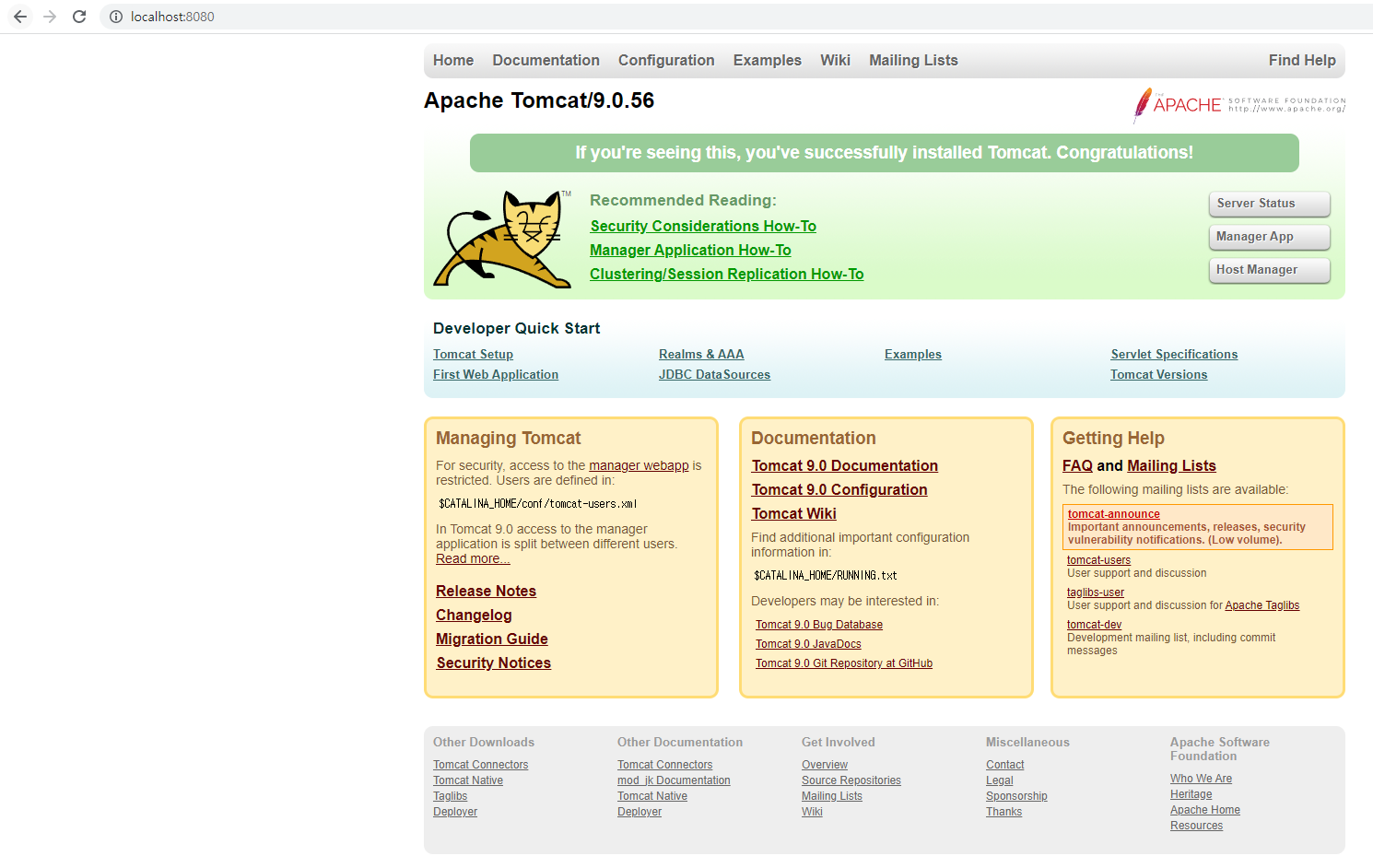Image resolution: width=1373 pixels, height=868 pixels.
Task: Reload the page with refresh icon
Action: 79,17
